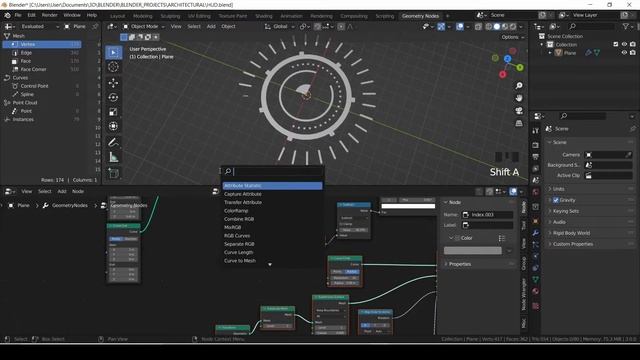The image size is (640, 360).
Task: Select the Rotate tool
Action: [x=113, y=98]
